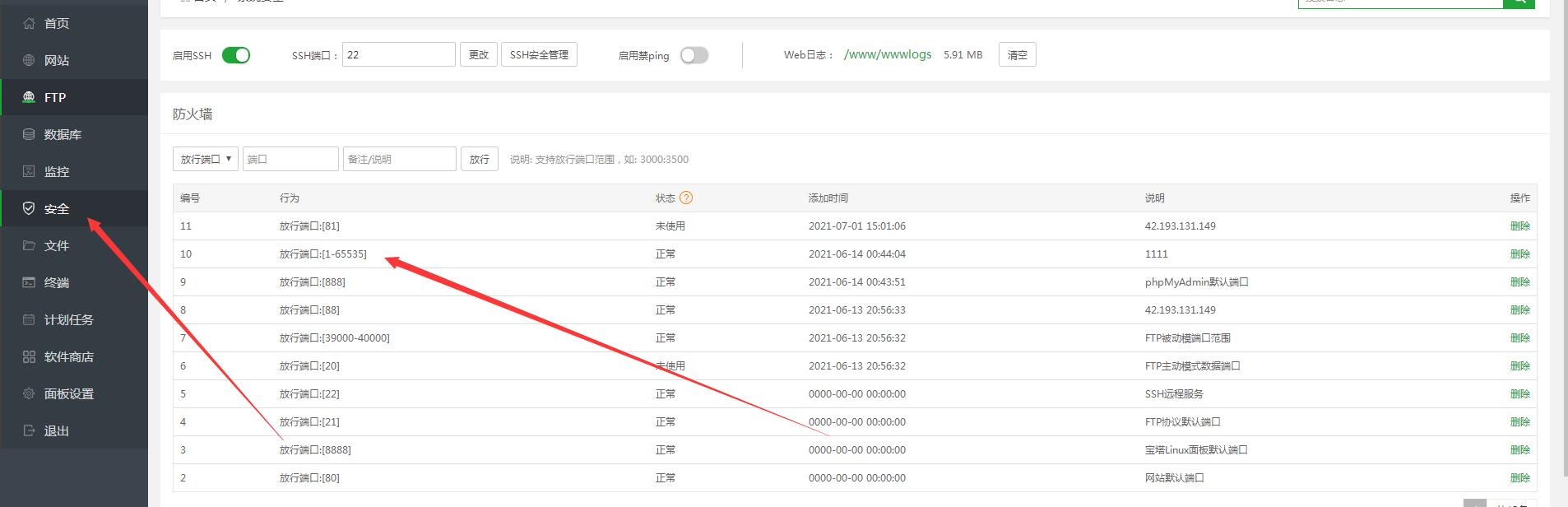The image size is (1568, 507).
Task: Click the software store grid icon
Action: pos(29,356)
